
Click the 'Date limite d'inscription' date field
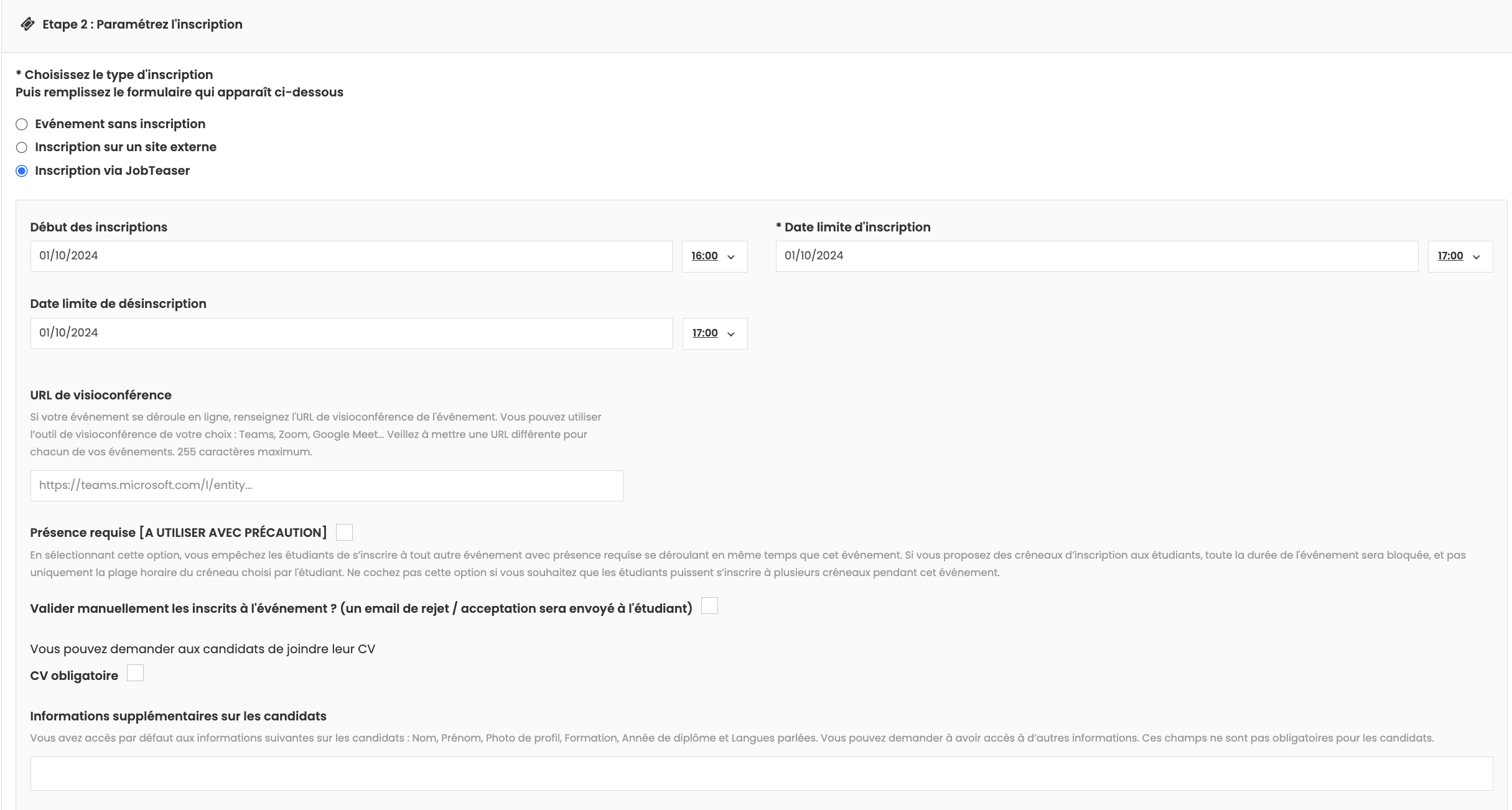click(x=1096, y=256)
